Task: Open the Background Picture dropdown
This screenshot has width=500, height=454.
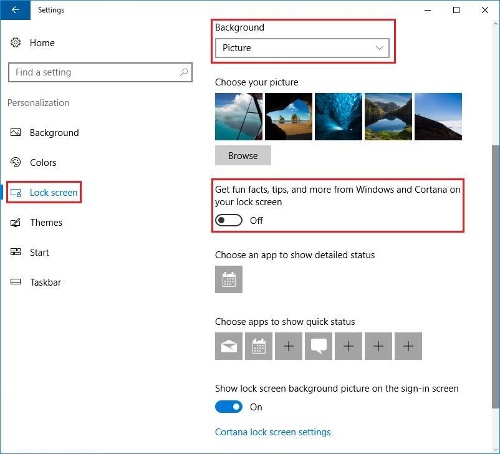Action: click(302, 48)
